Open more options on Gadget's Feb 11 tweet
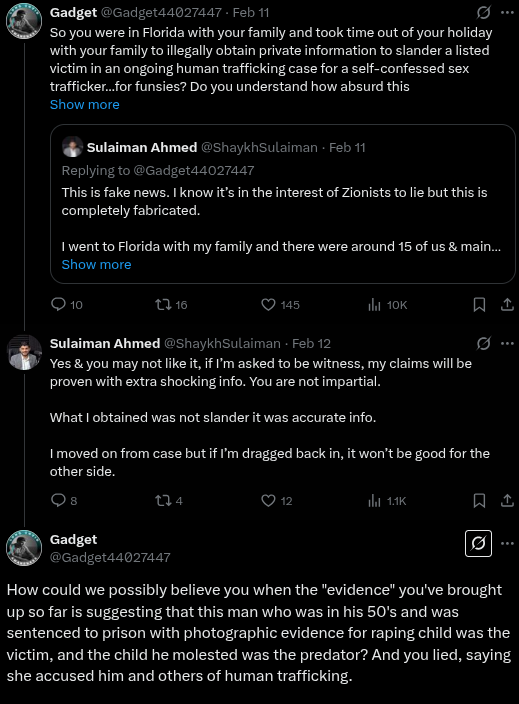The image size is (519, 704). 507,13
